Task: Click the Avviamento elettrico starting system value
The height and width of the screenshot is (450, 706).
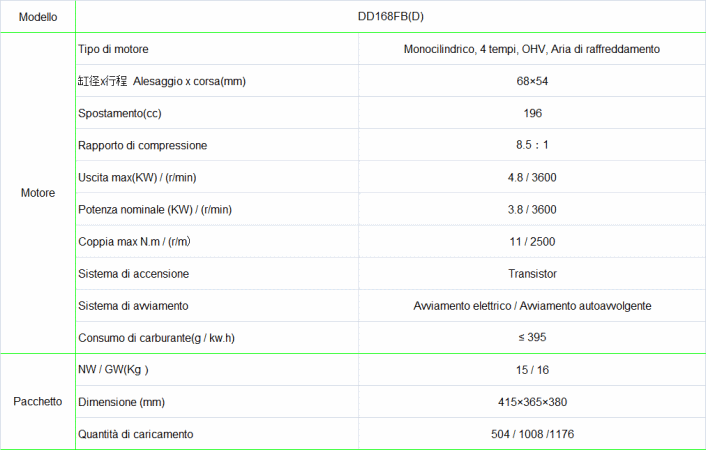Action: (531, 305)
